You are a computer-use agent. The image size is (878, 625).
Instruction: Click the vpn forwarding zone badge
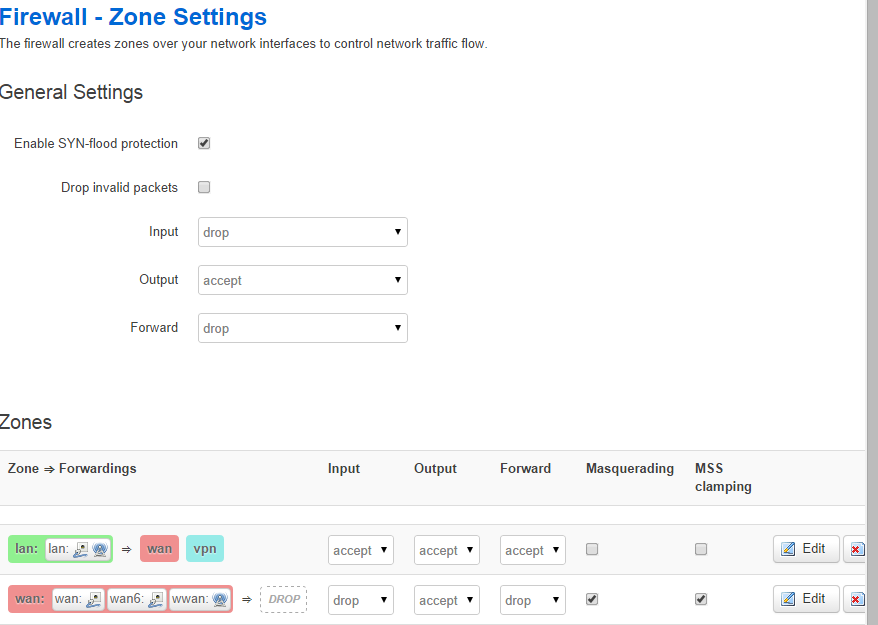[204, 548]
